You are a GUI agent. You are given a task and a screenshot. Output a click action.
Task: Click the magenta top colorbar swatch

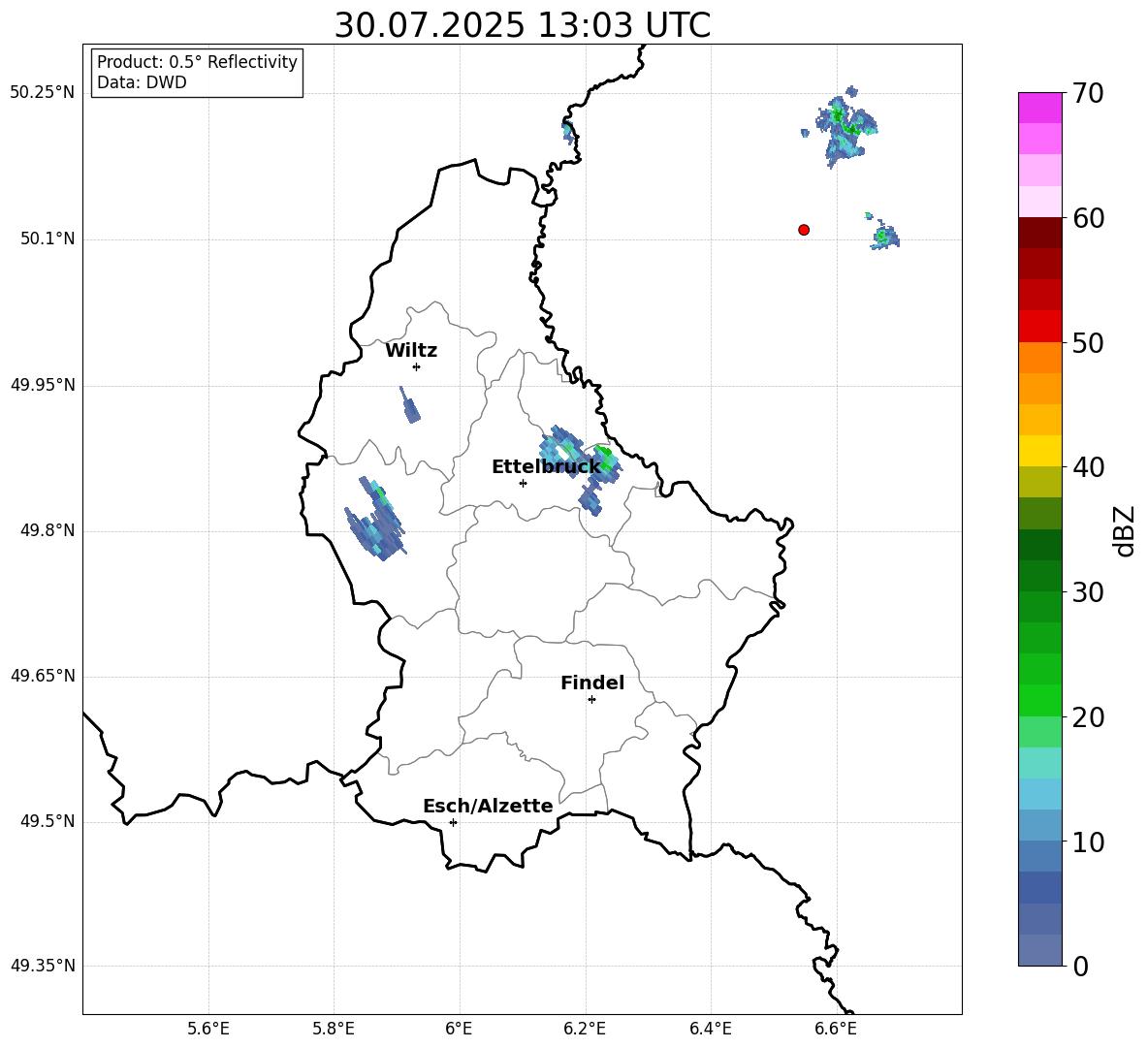[x=1040, y=108]
